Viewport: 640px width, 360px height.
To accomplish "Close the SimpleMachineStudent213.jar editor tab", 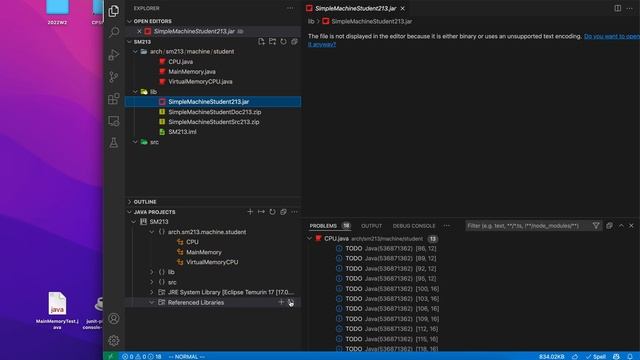I will pyautogui.click(x=402, y=8).
